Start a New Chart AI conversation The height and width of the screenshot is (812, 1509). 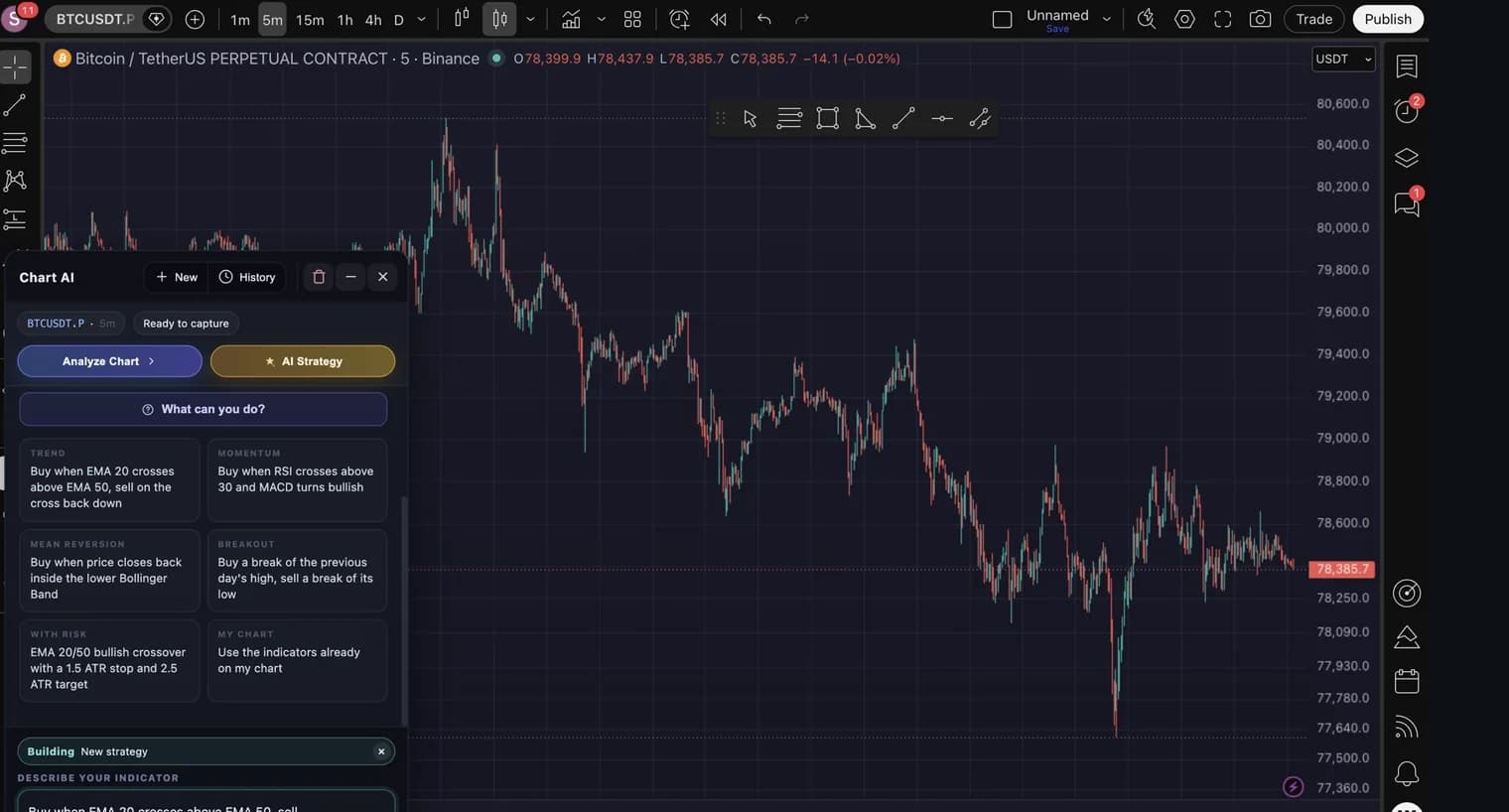177,277
